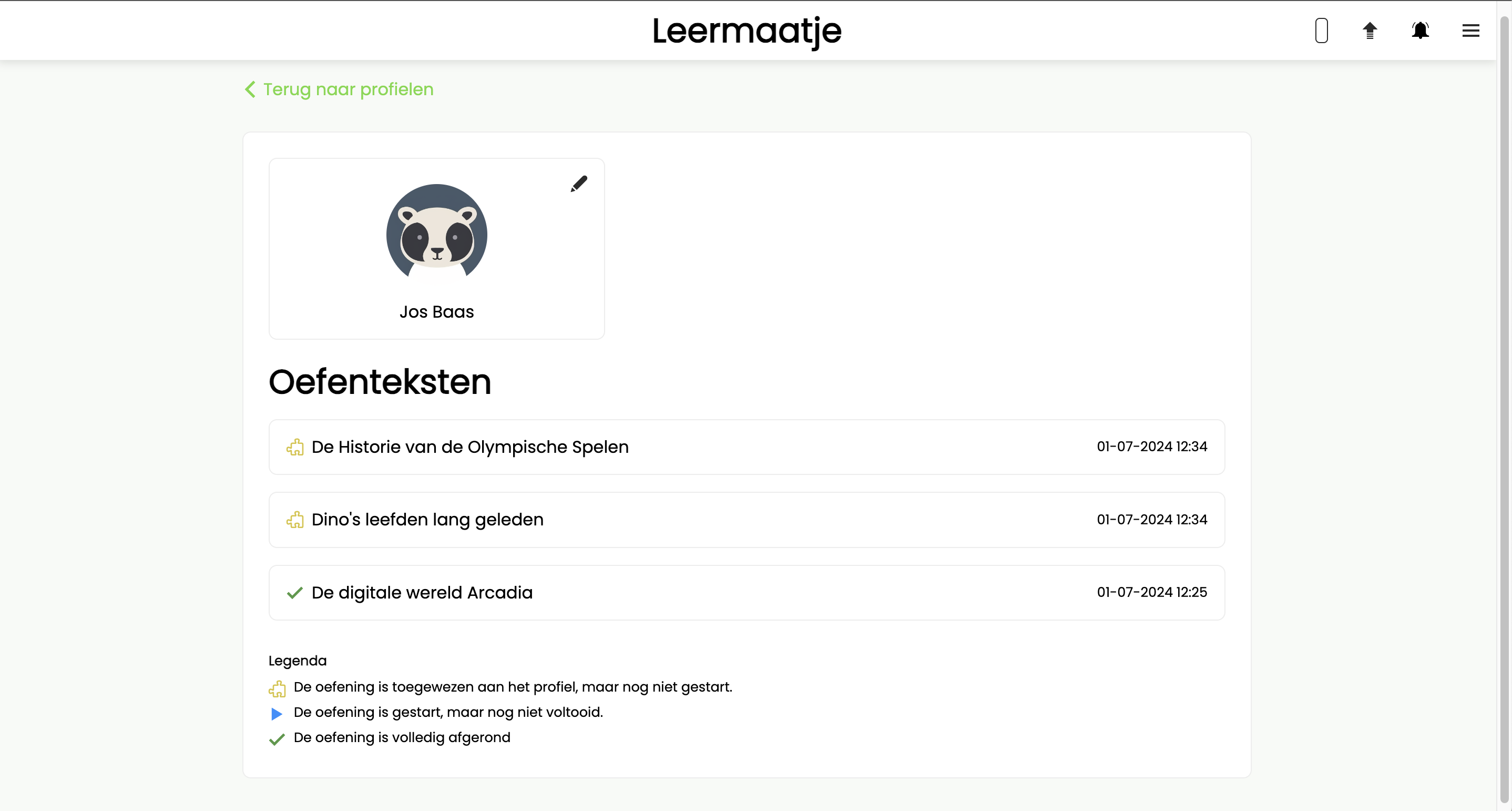Open De Historie van de Olympische Spelen

pyautogui.click(x=469, y=447)
